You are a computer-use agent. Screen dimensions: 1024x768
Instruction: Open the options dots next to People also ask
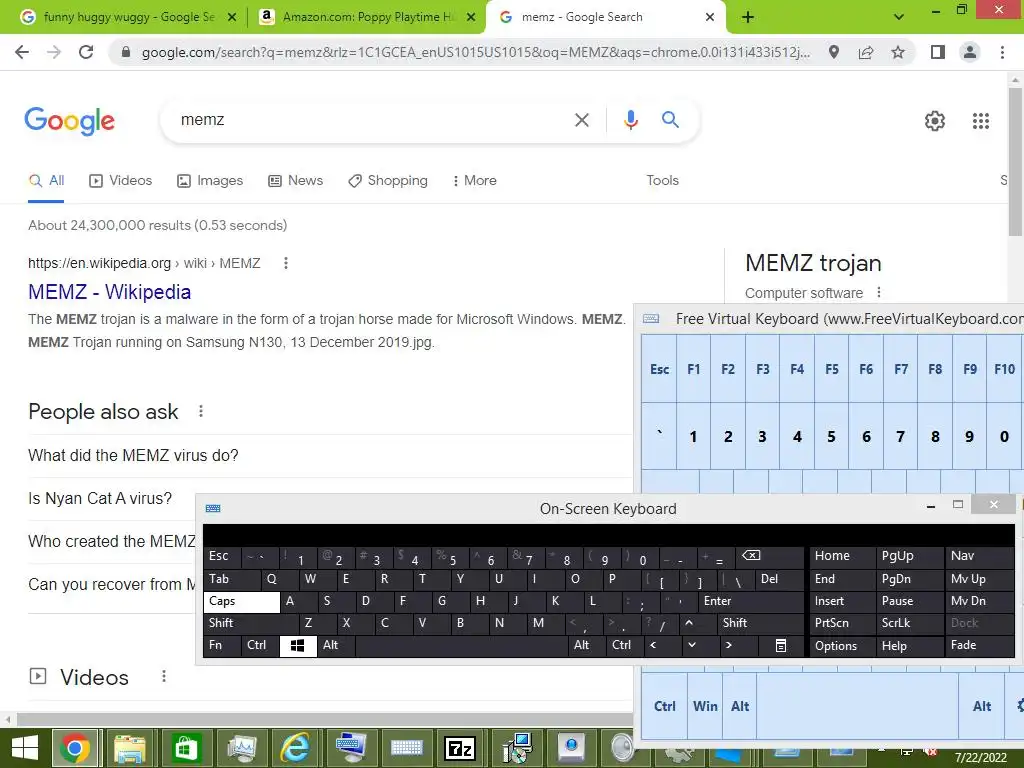pyautogui.click(x=201, y=411)
